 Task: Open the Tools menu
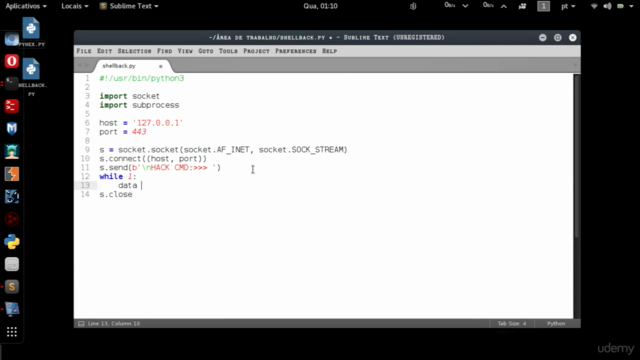228,51
